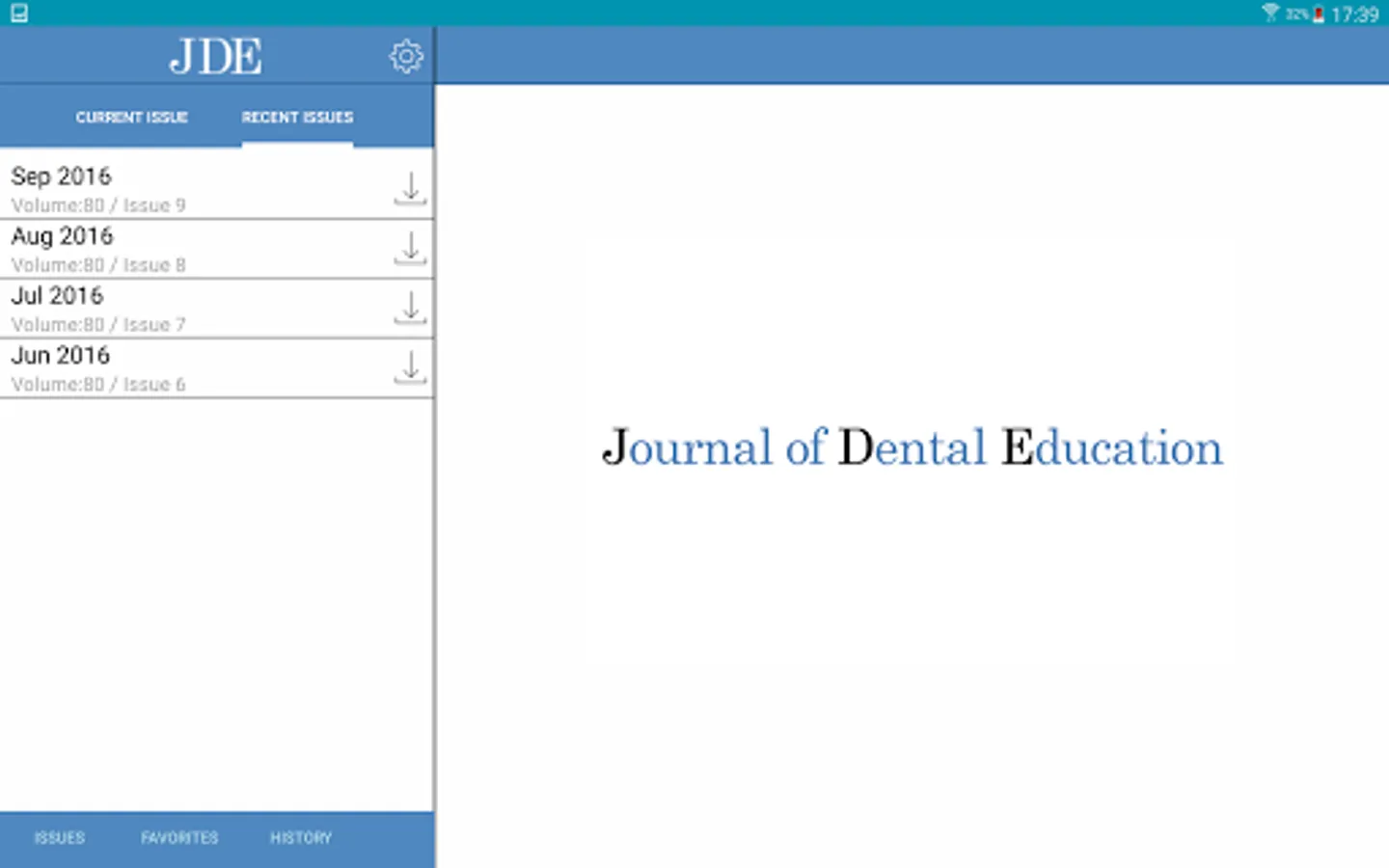Image resolution: width=1389 pixels, height=868 pixels.
Task: Download the Sep 2016 issue
Action: tap(410, 188)
